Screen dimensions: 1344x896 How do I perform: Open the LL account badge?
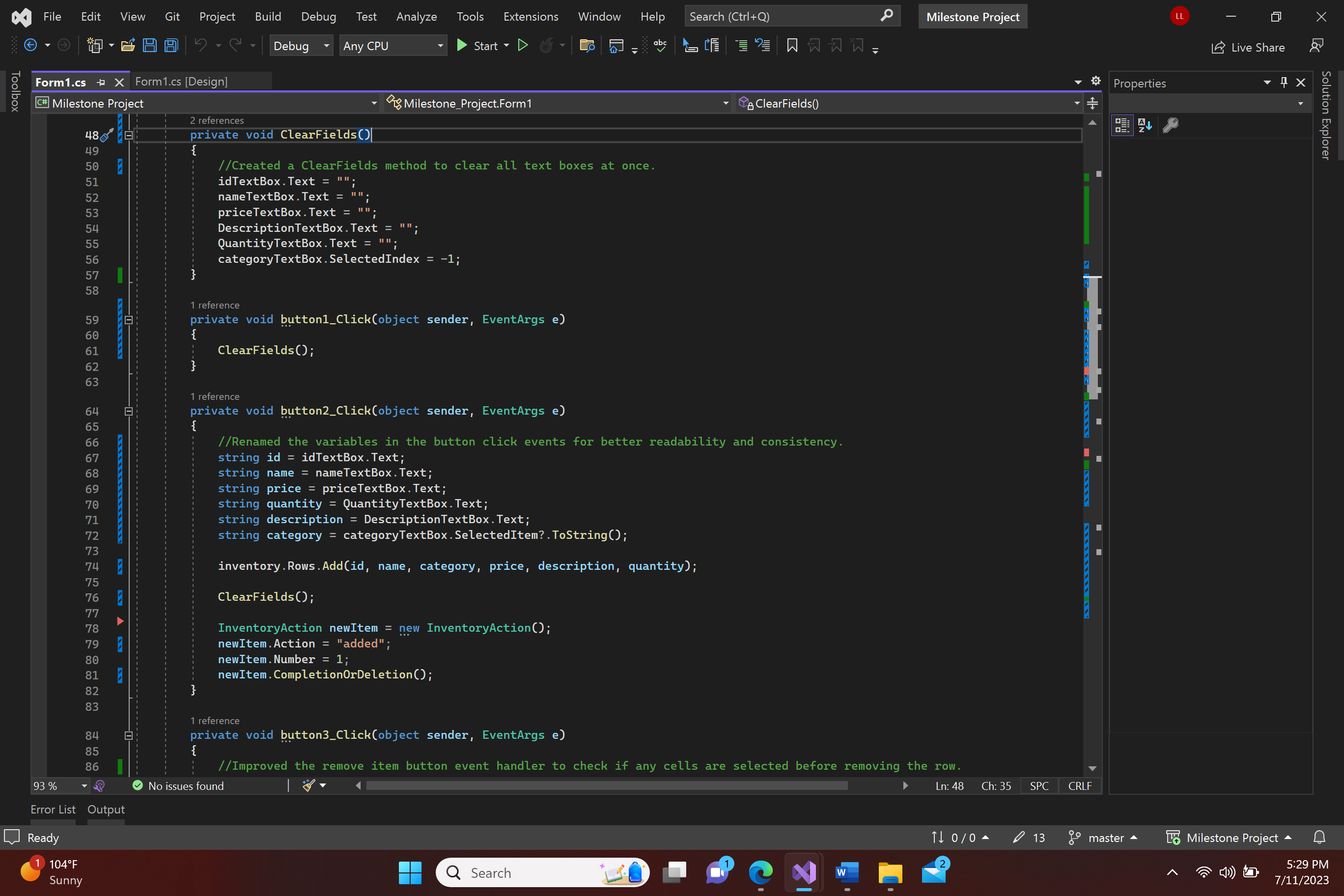click(1179, 16)
